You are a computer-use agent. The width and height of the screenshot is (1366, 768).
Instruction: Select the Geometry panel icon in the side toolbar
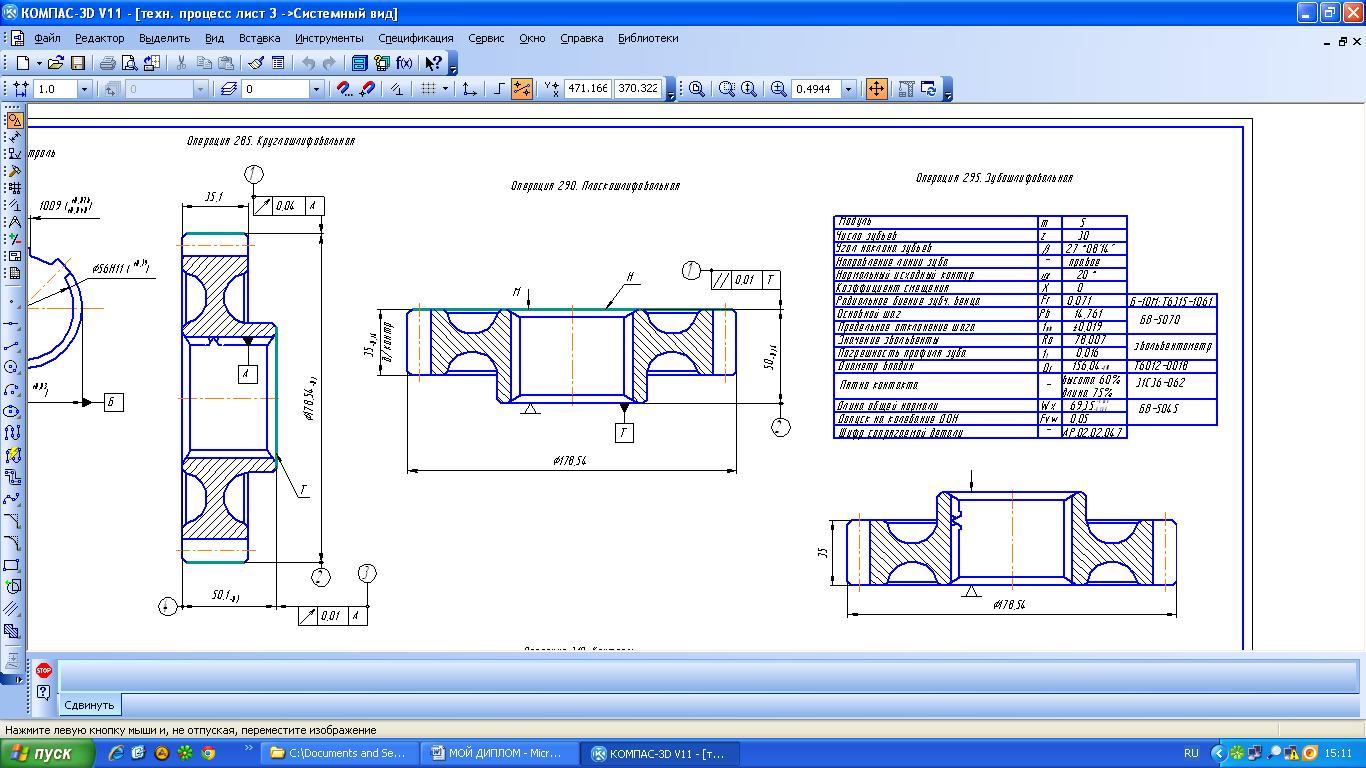14,120
